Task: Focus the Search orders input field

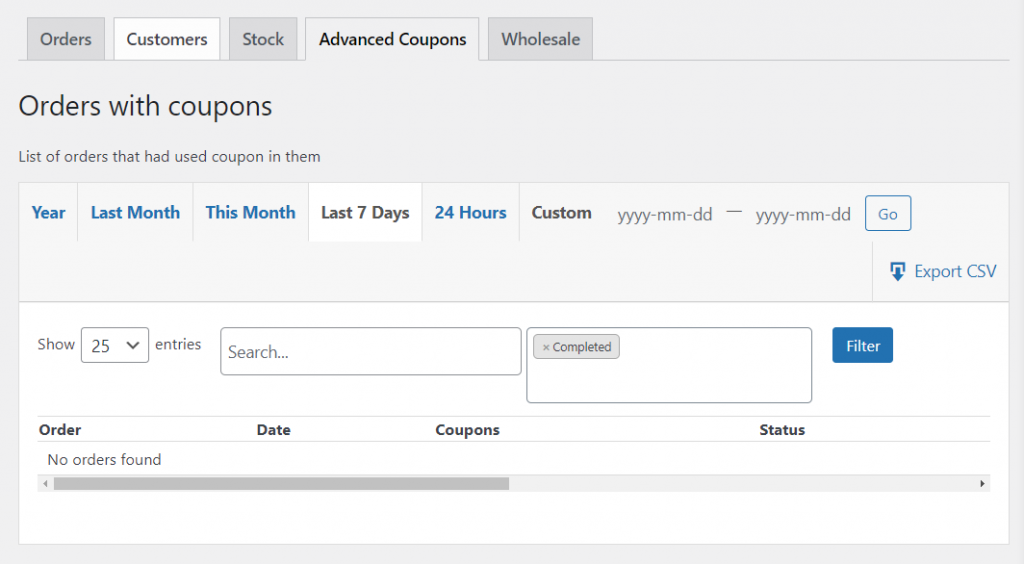Action: [x=370, y=352]
